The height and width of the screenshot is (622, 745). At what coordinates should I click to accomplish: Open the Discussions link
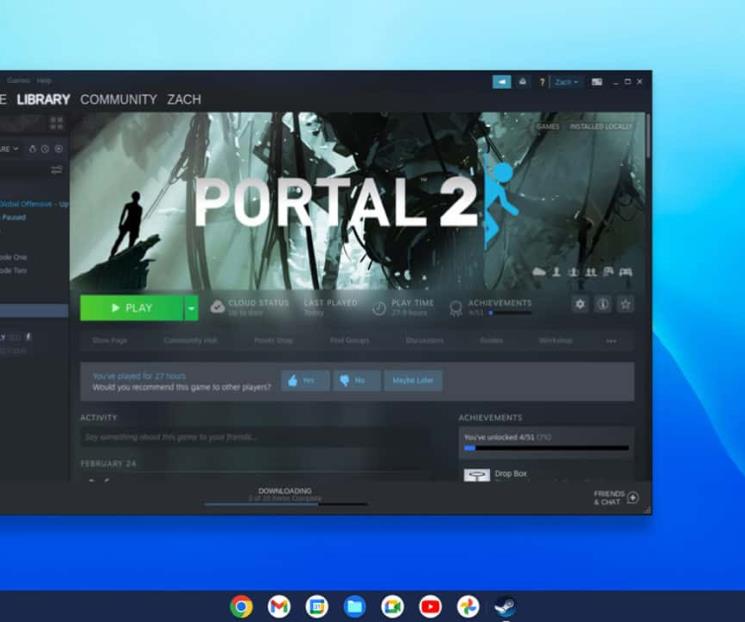point(424,340)
